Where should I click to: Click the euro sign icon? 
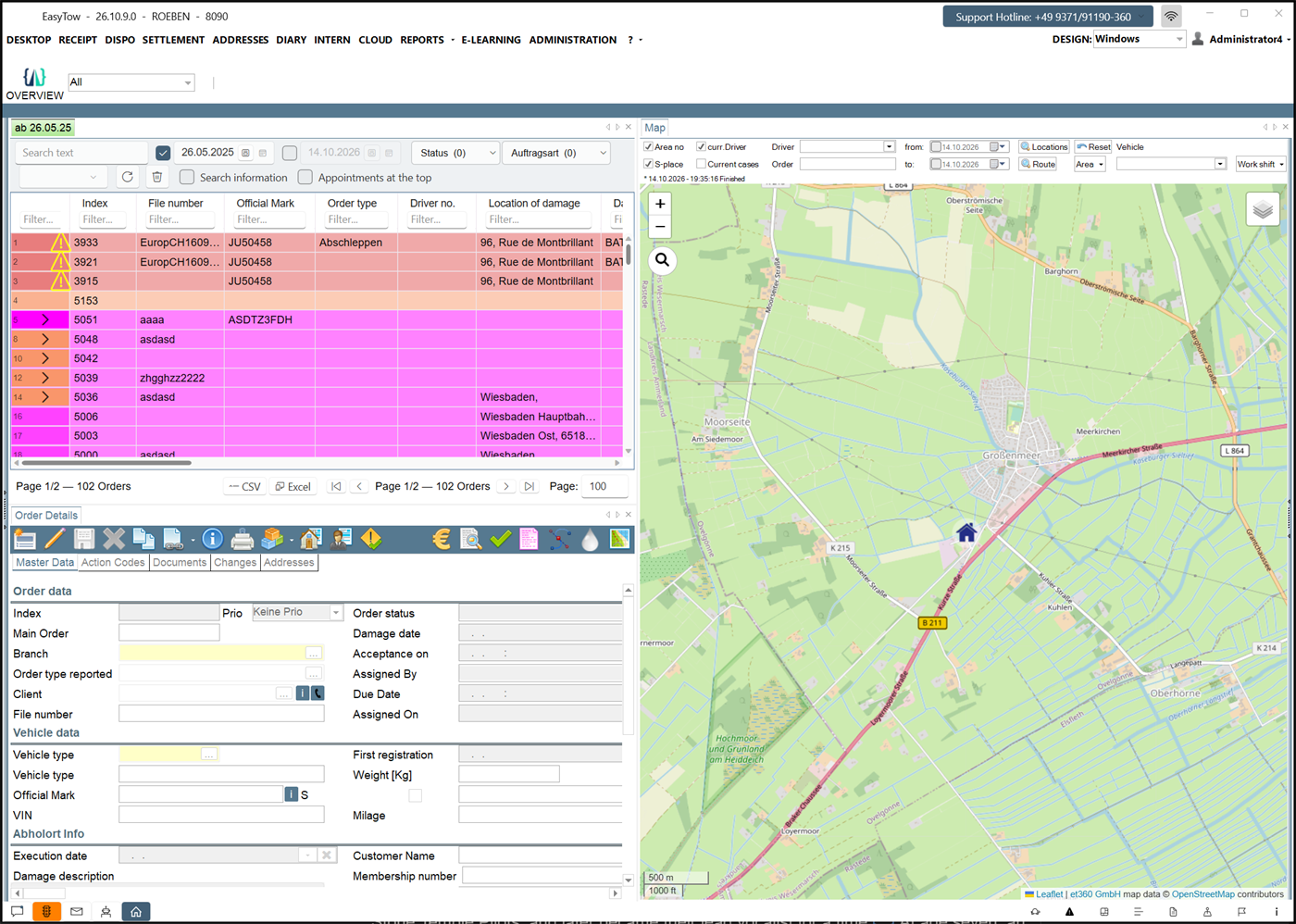tap(442, 539)
